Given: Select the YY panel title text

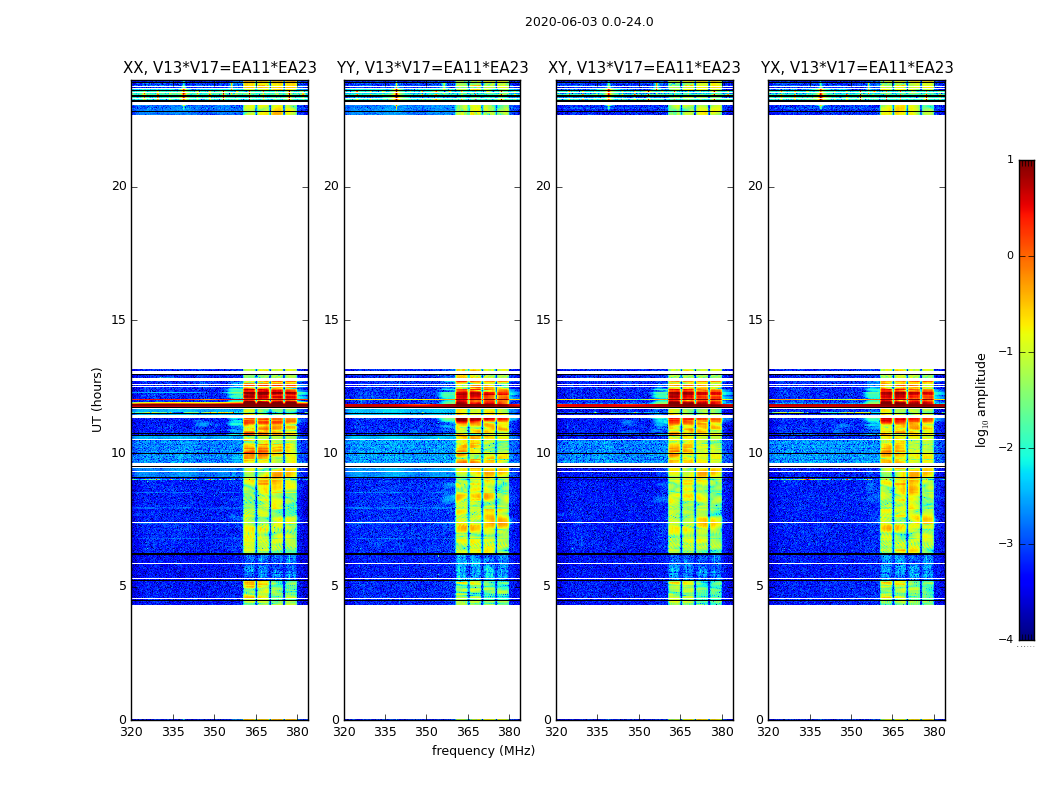Looking at the screenshot, I should (x=432, y=68).
